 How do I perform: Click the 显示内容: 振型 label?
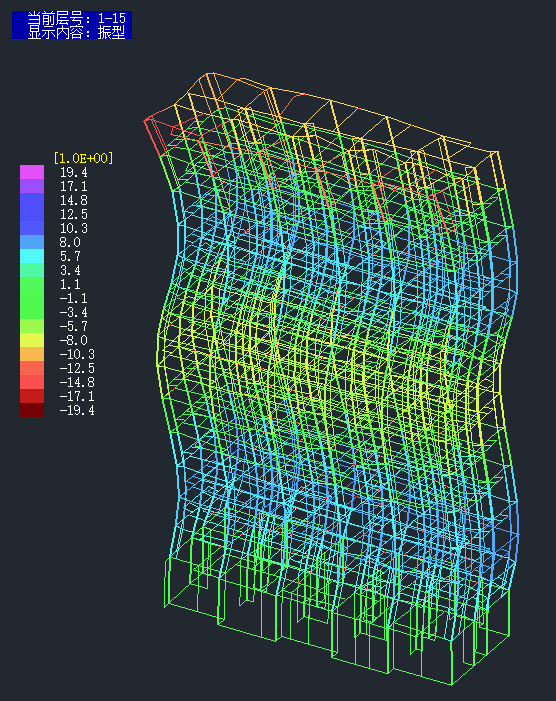pyautogui.click(x=76, y=32)
